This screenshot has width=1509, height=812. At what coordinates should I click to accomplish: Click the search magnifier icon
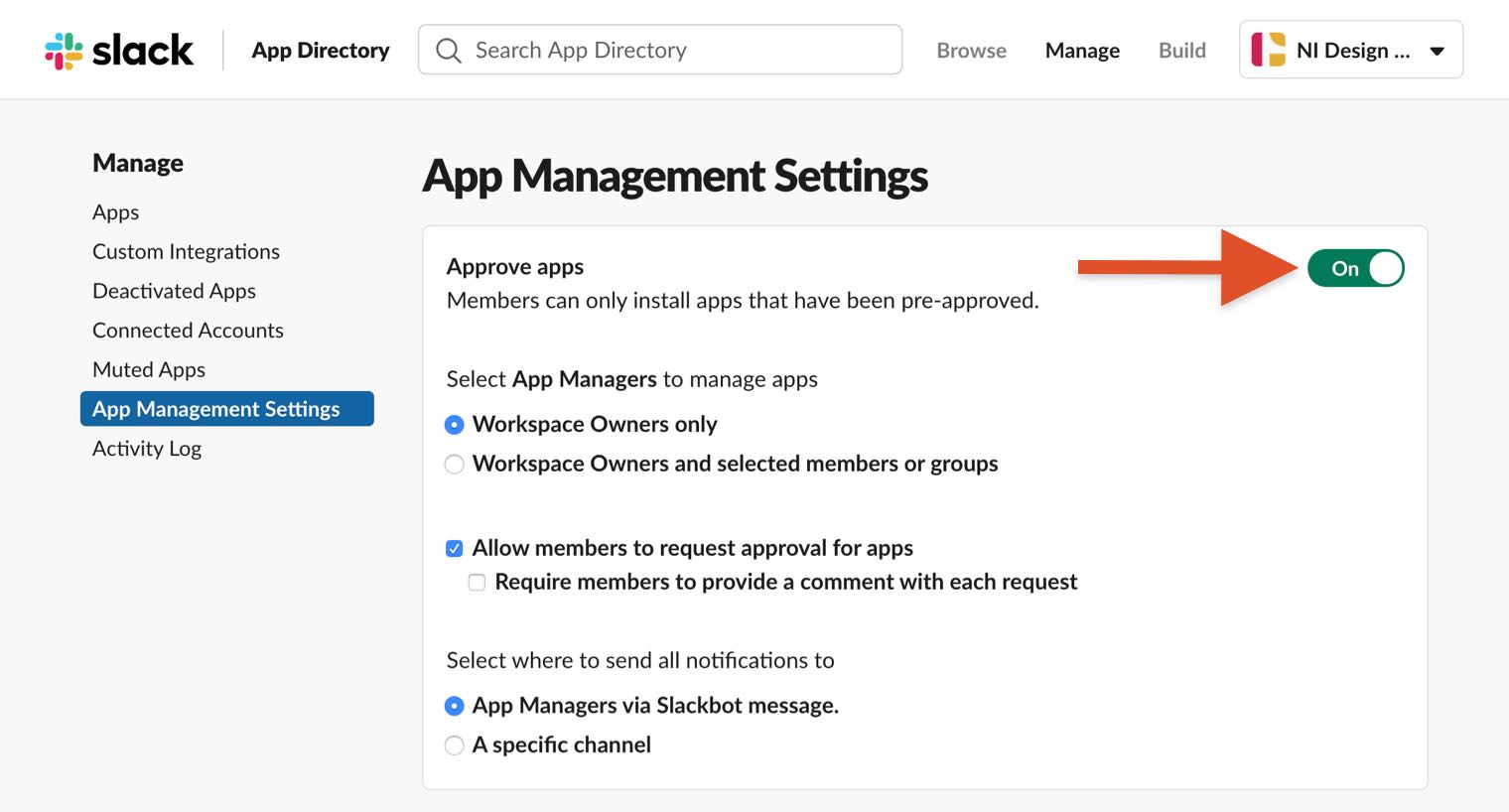coord(449,51)
